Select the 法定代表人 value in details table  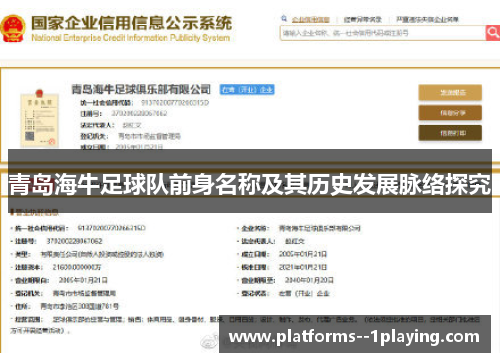click(x=295, y=241)
